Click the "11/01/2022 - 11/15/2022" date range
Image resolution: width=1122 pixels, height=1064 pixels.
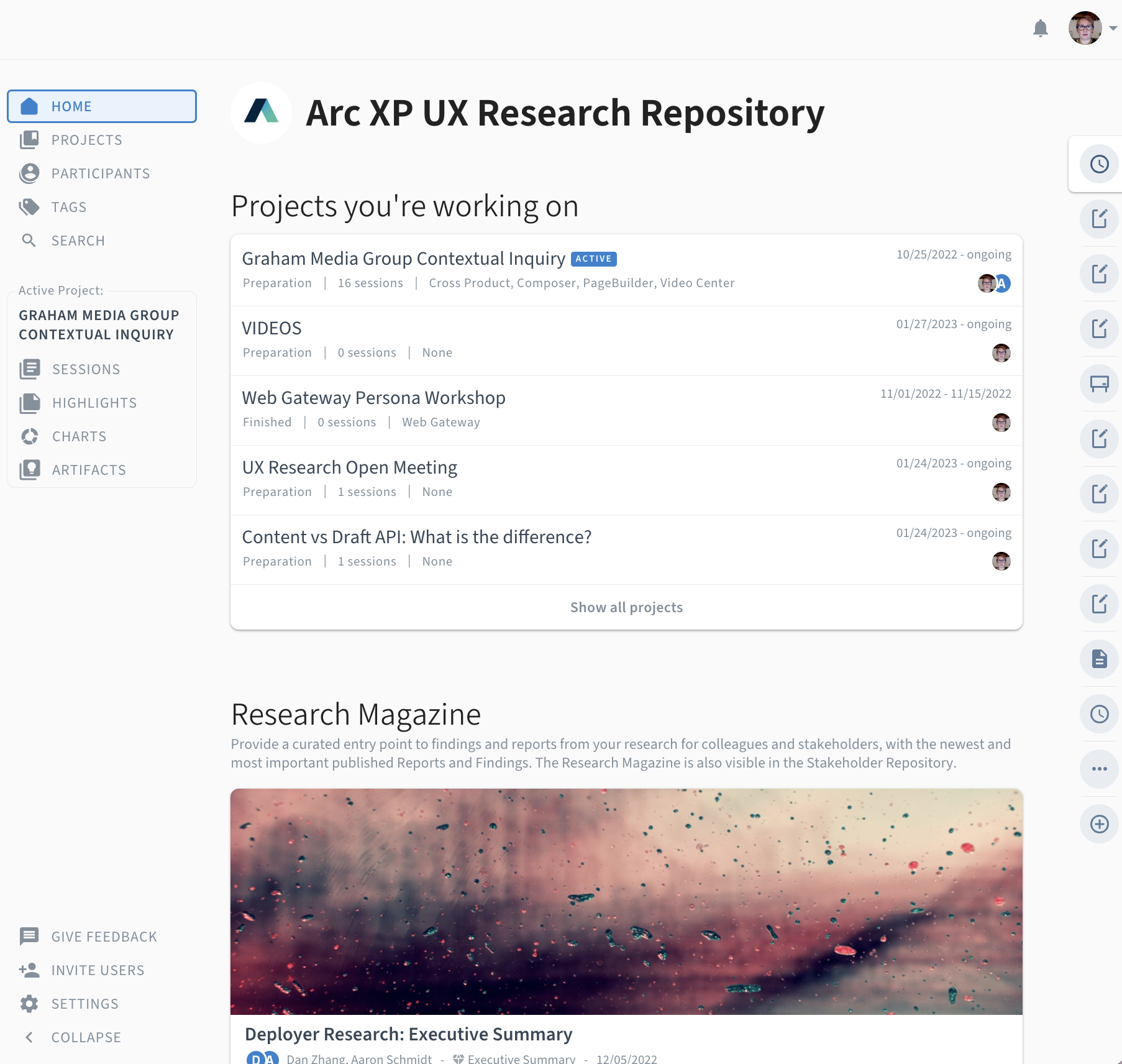(x=946, y=393)
